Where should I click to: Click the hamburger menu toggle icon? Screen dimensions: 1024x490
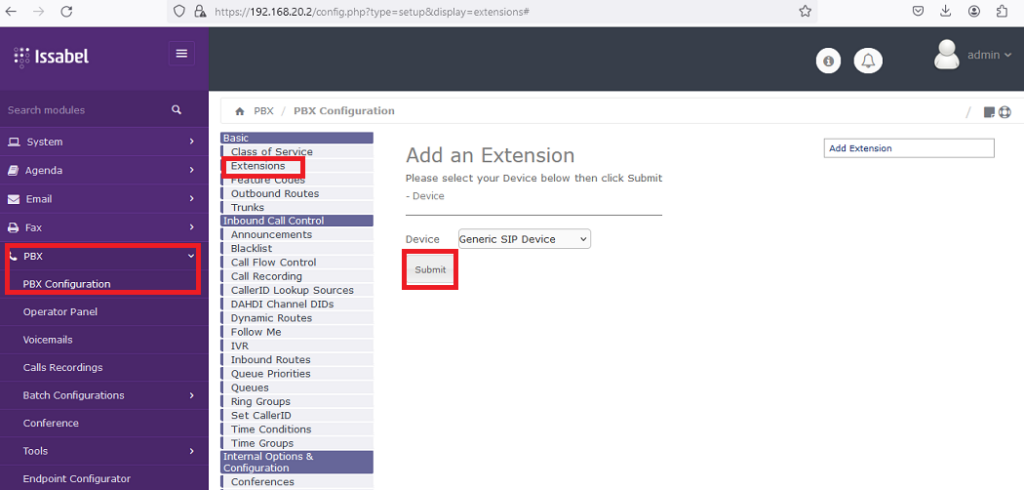181,54
